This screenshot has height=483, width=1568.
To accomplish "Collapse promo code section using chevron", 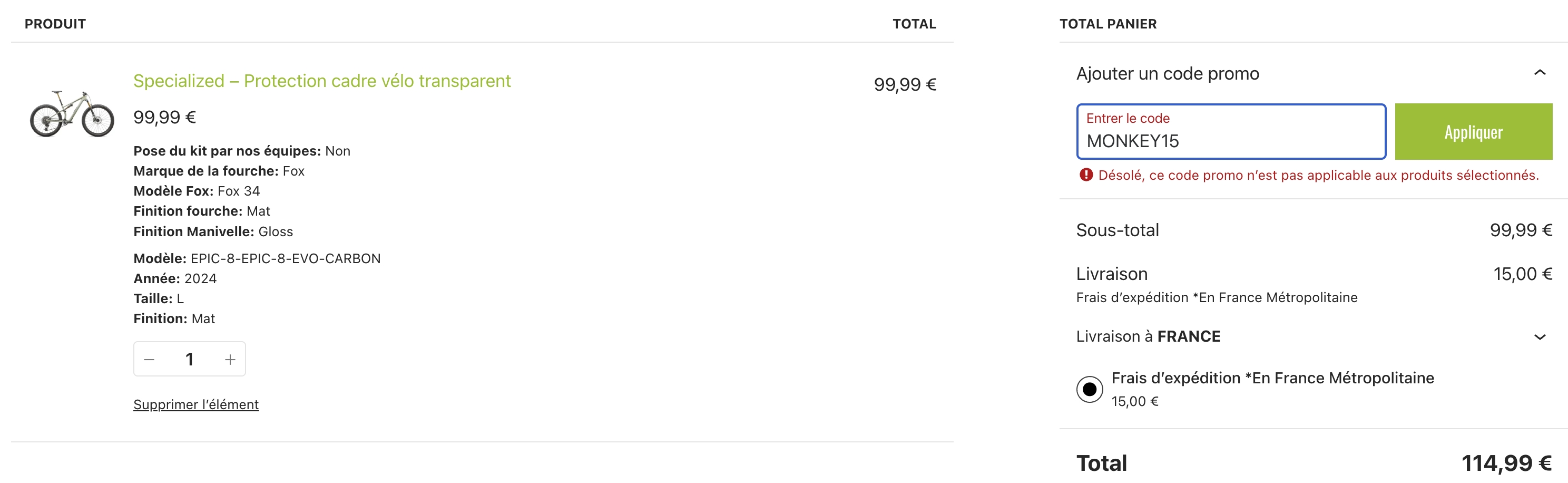I will click(x=1540, y=74).
